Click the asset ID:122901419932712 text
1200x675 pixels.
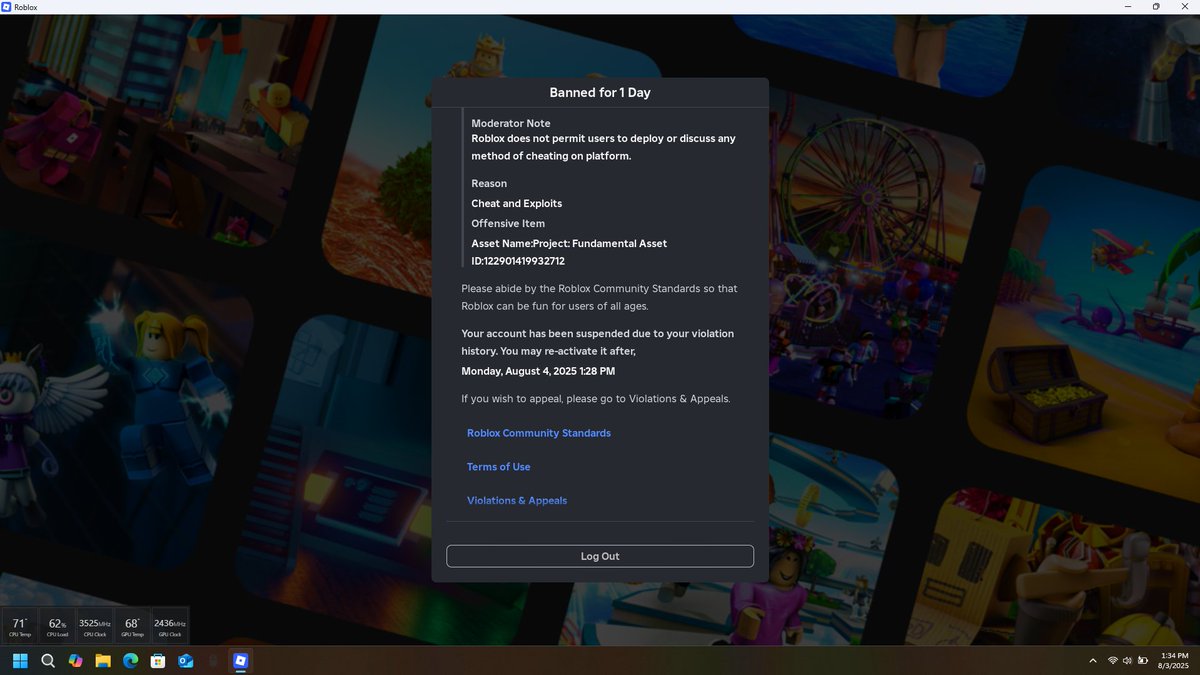[x=518, y=261]
